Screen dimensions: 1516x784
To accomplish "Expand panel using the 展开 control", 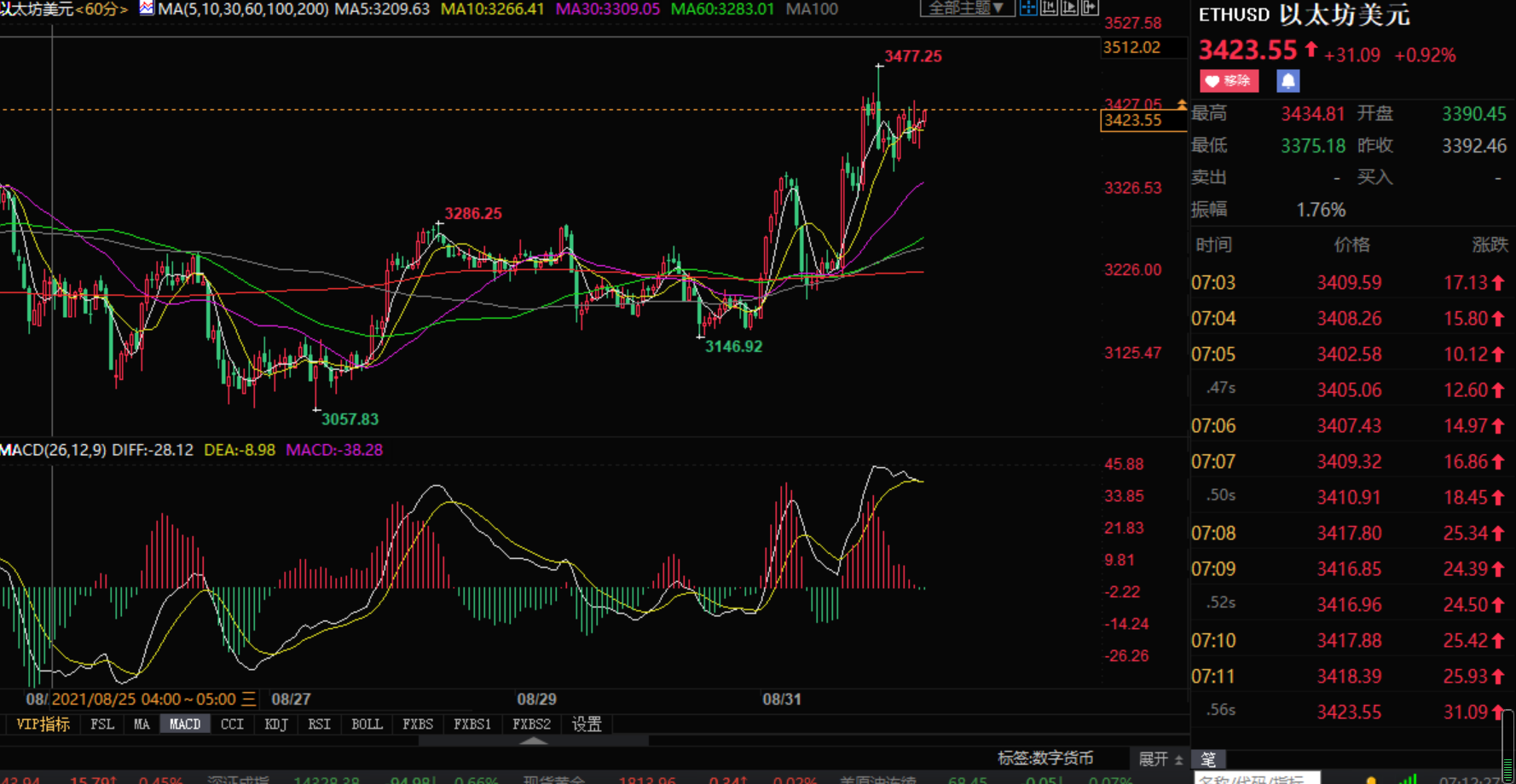I will [x=1160, y=759].
